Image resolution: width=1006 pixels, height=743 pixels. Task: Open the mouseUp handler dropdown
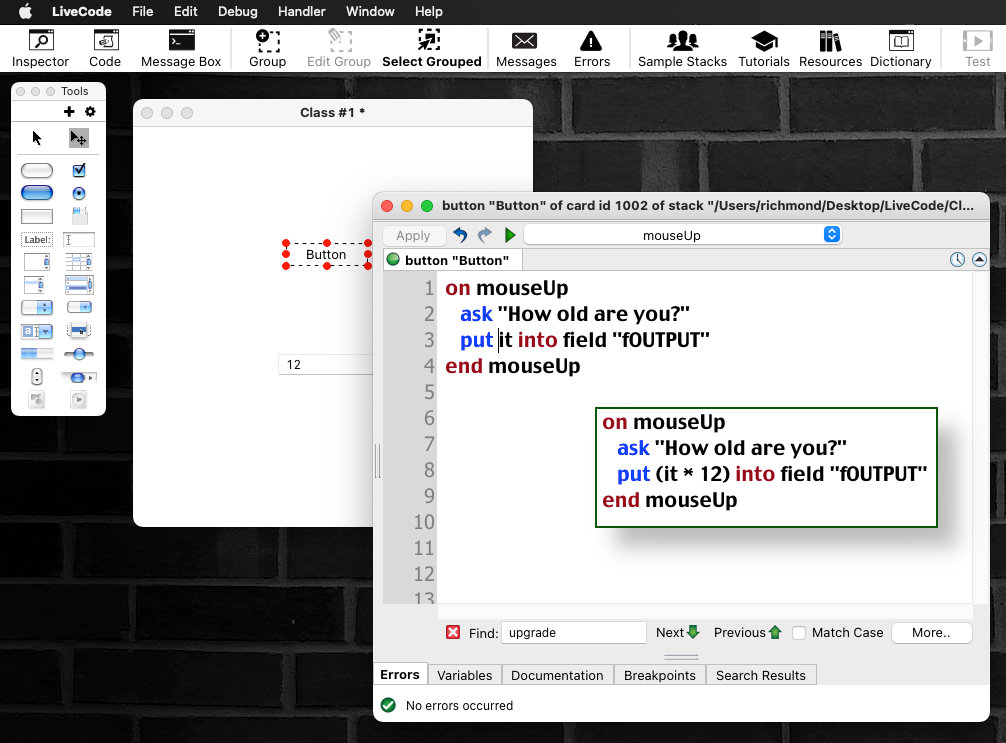click(682, 235)
